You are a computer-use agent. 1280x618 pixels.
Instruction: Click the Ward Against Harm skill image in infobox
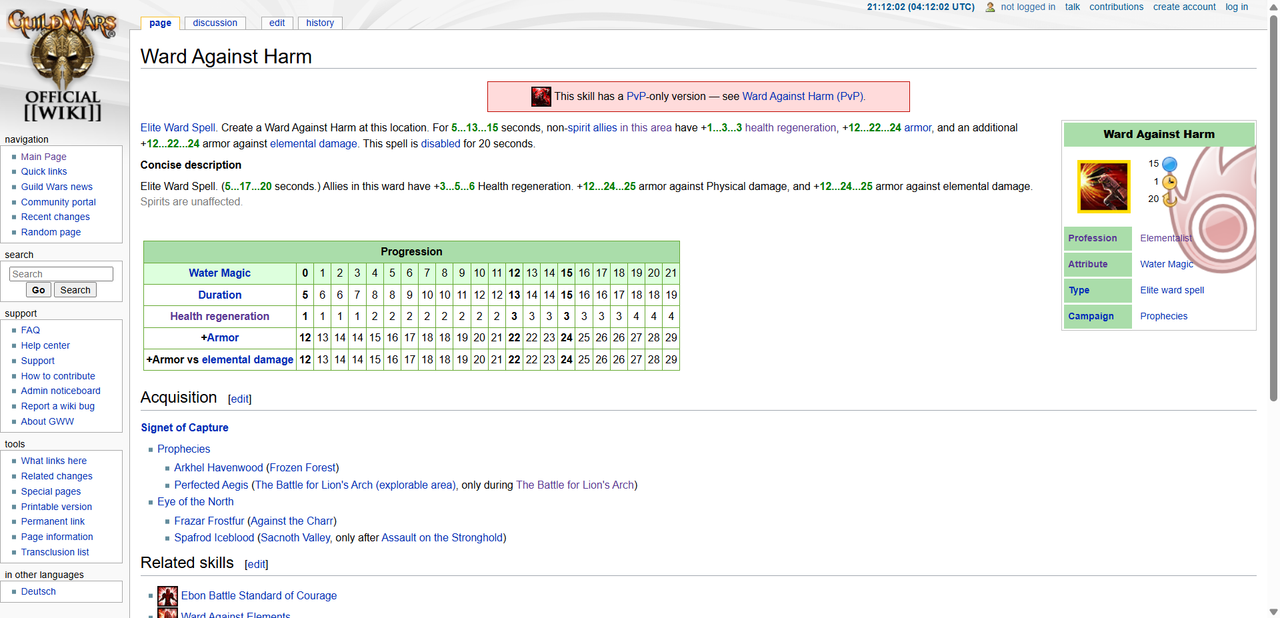[x=1103, y=186]
